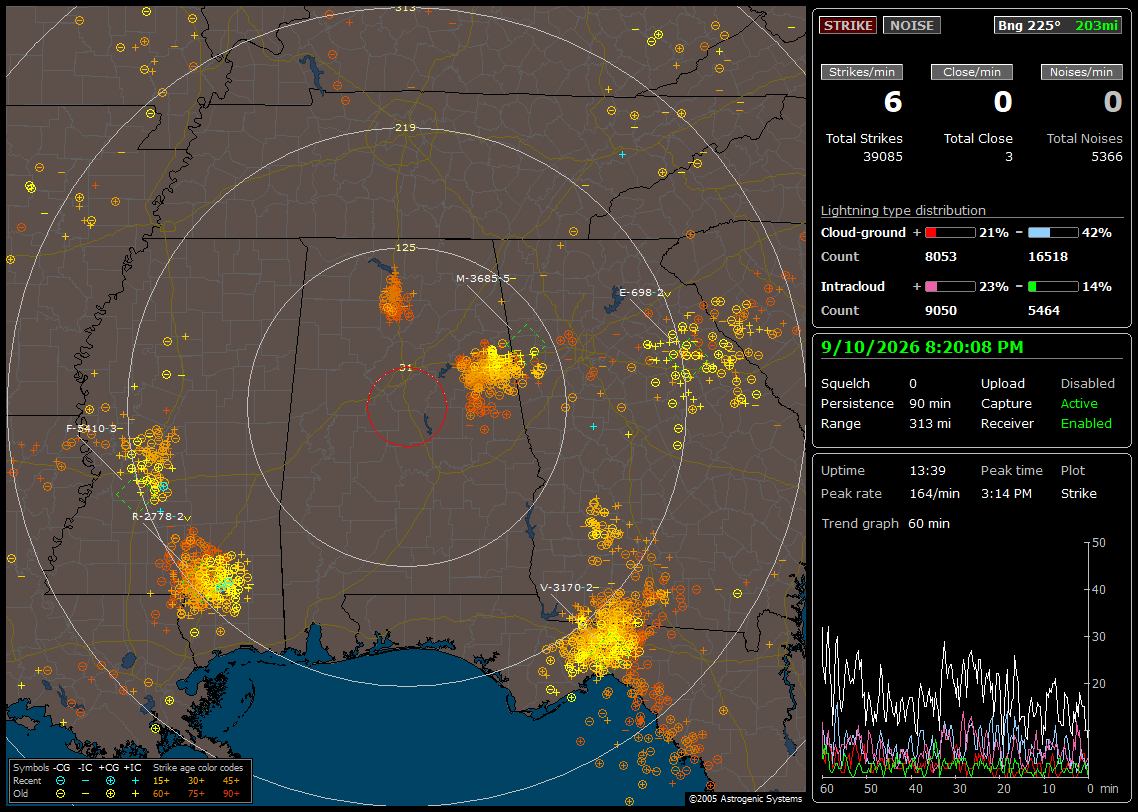Select storm cell label F-5410-3
The height and width of the screenshot is (812, 1138).
click(x=91, y=428)
